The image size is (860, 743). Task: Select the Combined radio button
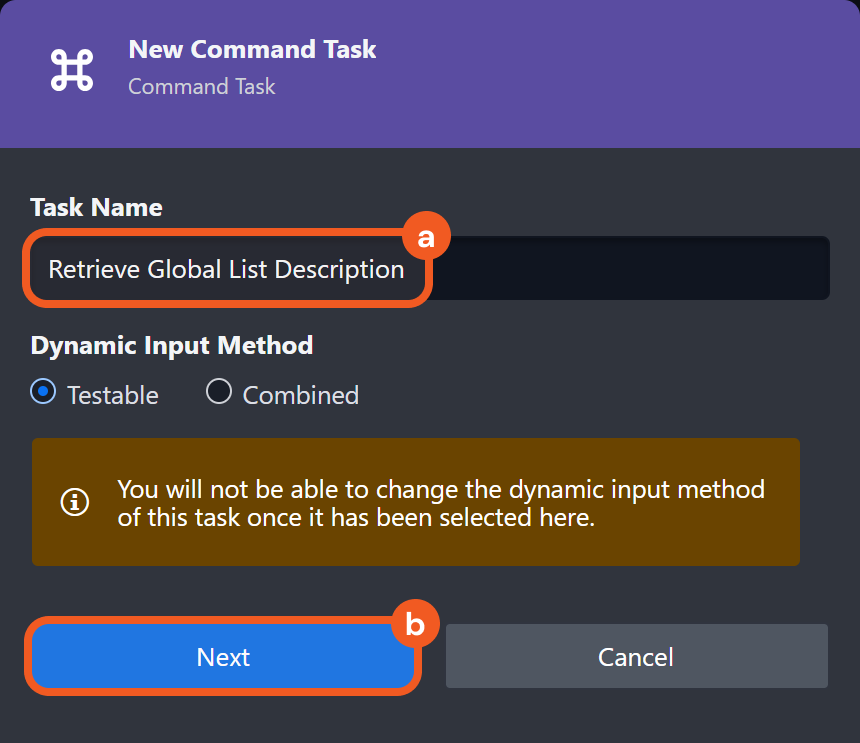219,393
